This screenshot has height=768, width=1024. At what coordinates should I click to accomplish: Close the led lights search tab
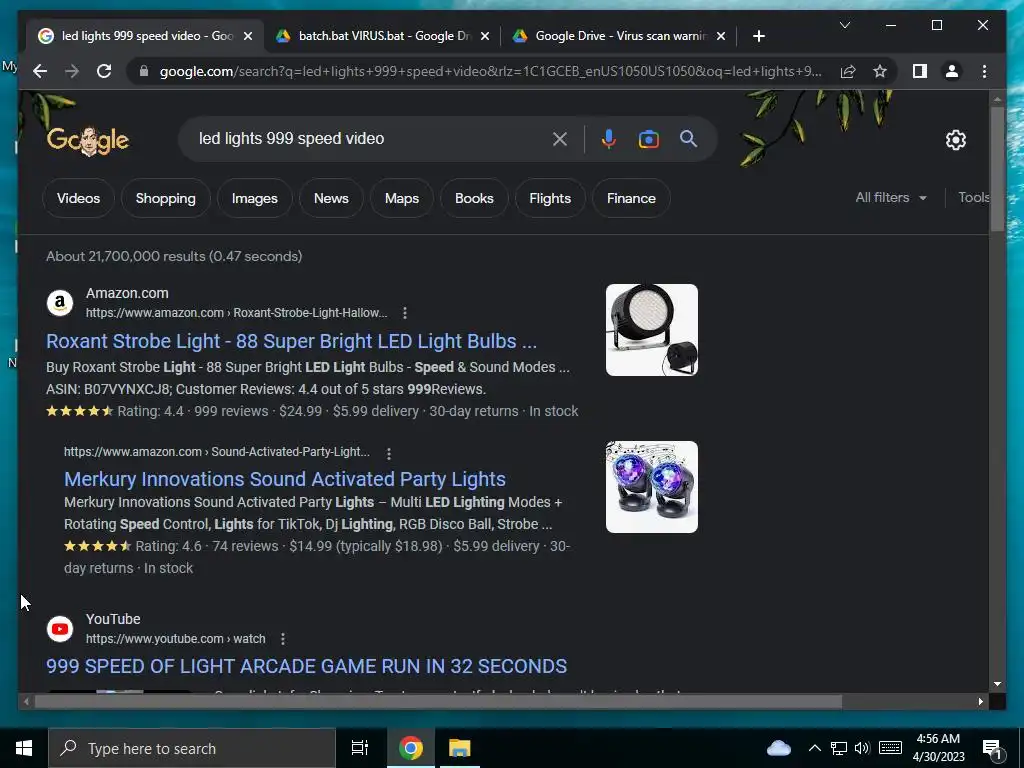pyautogui.click(x=248, y=36)
